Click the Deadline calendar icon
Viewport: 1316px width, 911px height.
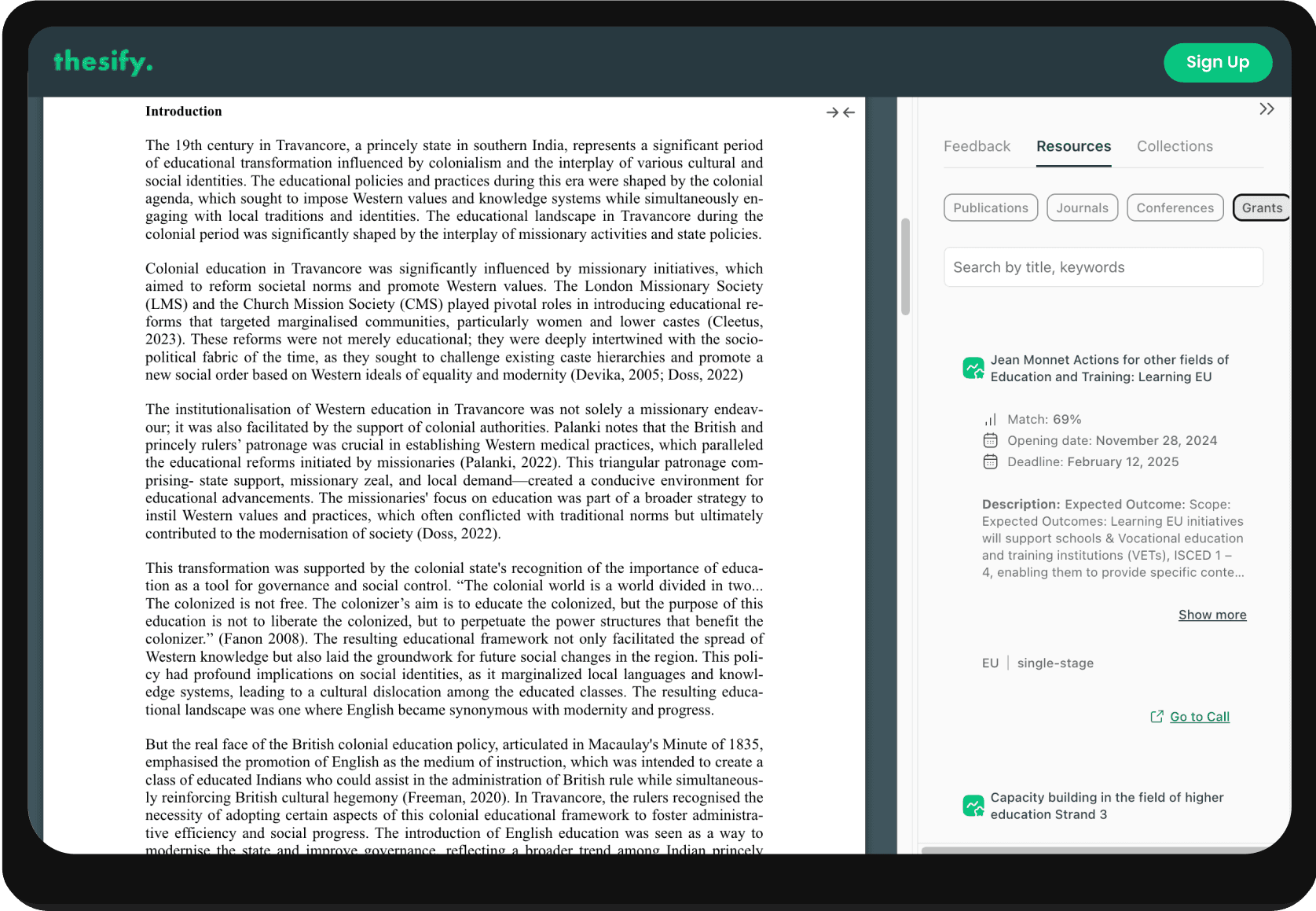pyautogui.click(x=990, y=461)
